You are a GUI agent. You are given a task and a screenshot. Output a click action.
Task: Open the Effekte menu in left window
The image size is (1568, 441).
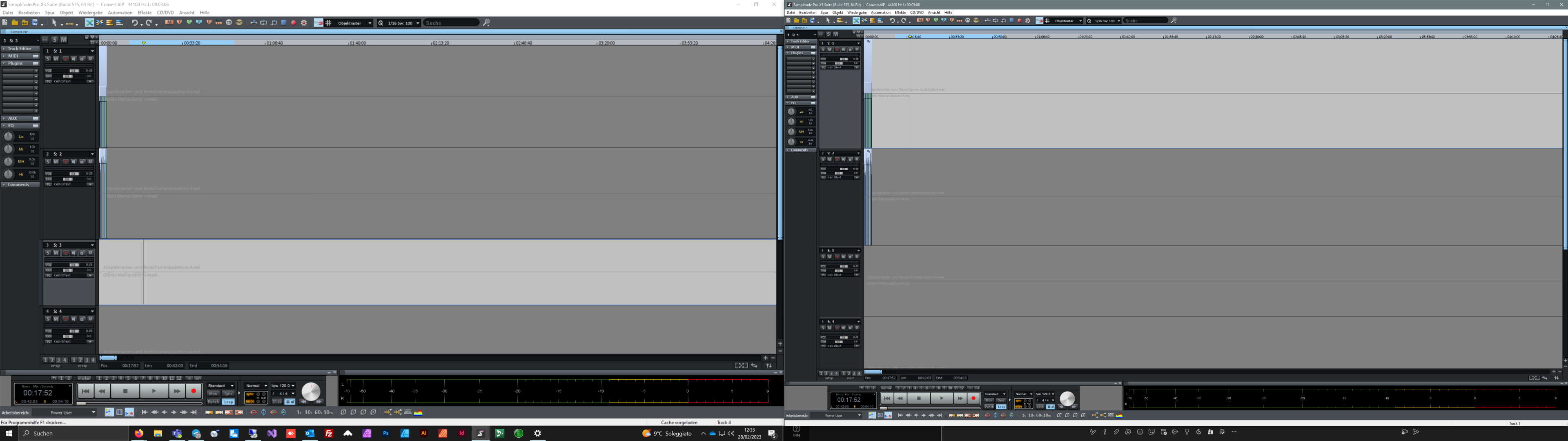[x=144, y=12]
